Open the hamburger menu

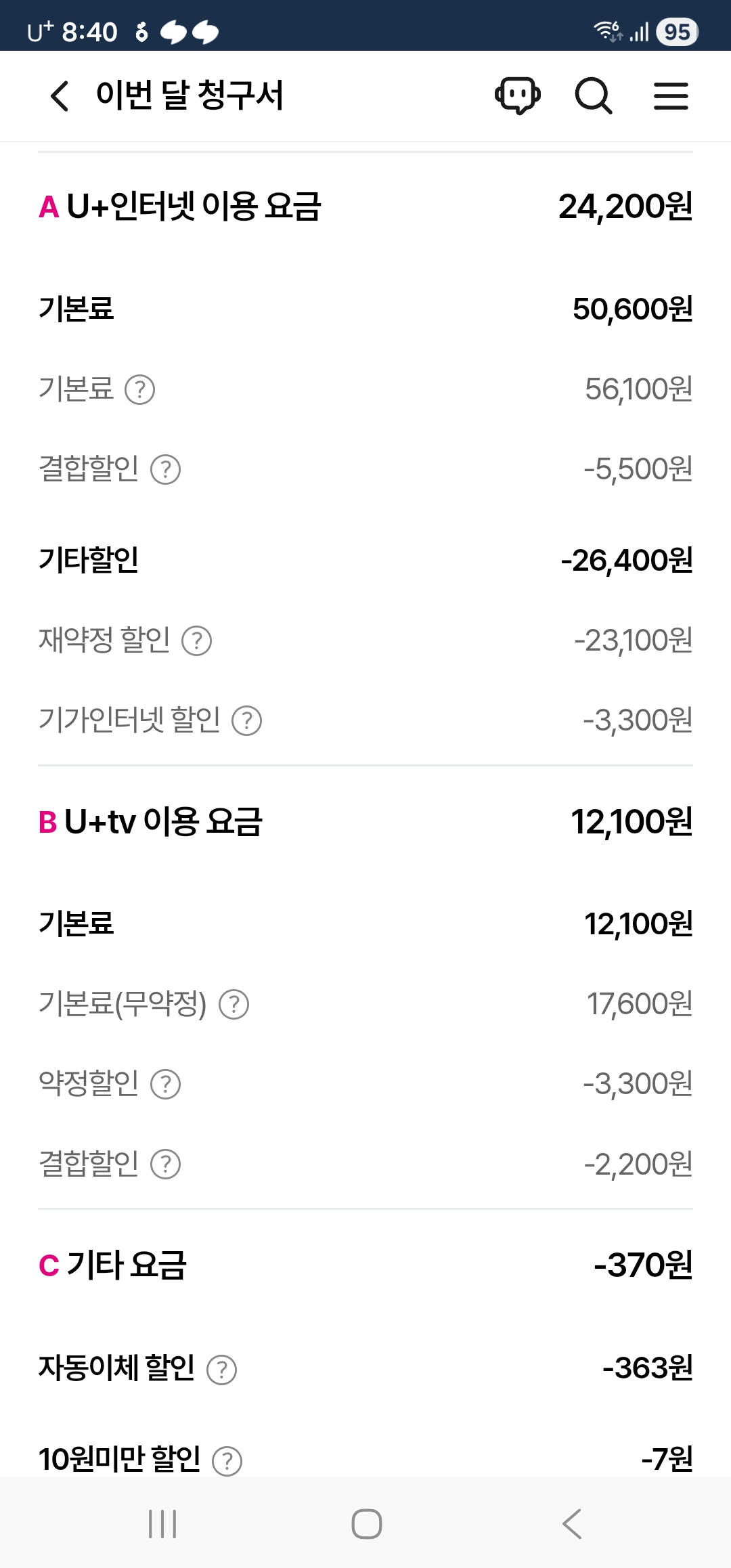(671, 95)
